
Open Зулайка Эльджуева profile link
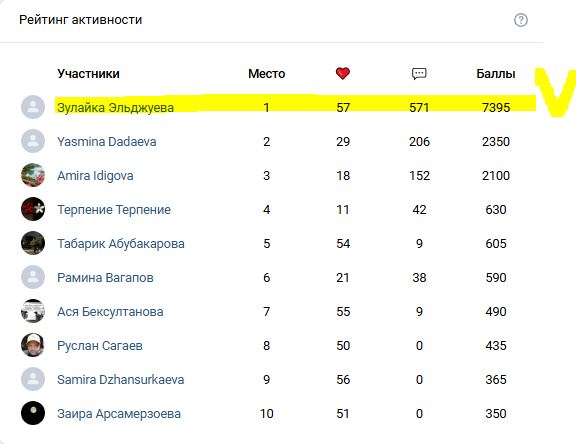coord(115,108)
